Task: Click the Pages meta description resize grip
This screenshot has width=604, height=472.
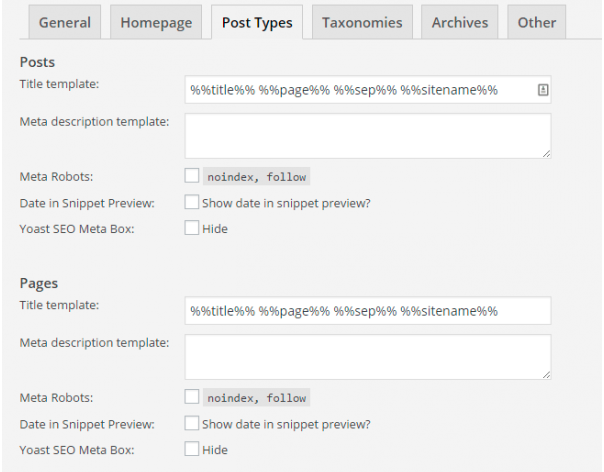Action: 546,374
